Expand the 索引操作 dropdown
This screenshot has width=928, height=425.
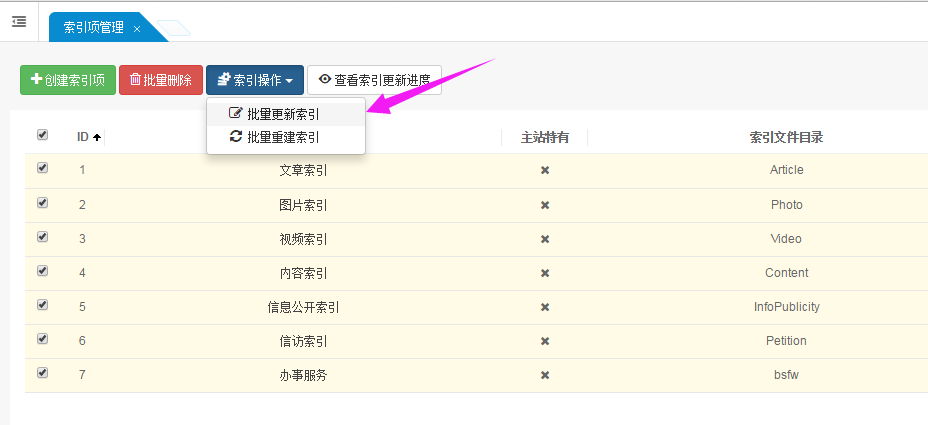[255, 80]
